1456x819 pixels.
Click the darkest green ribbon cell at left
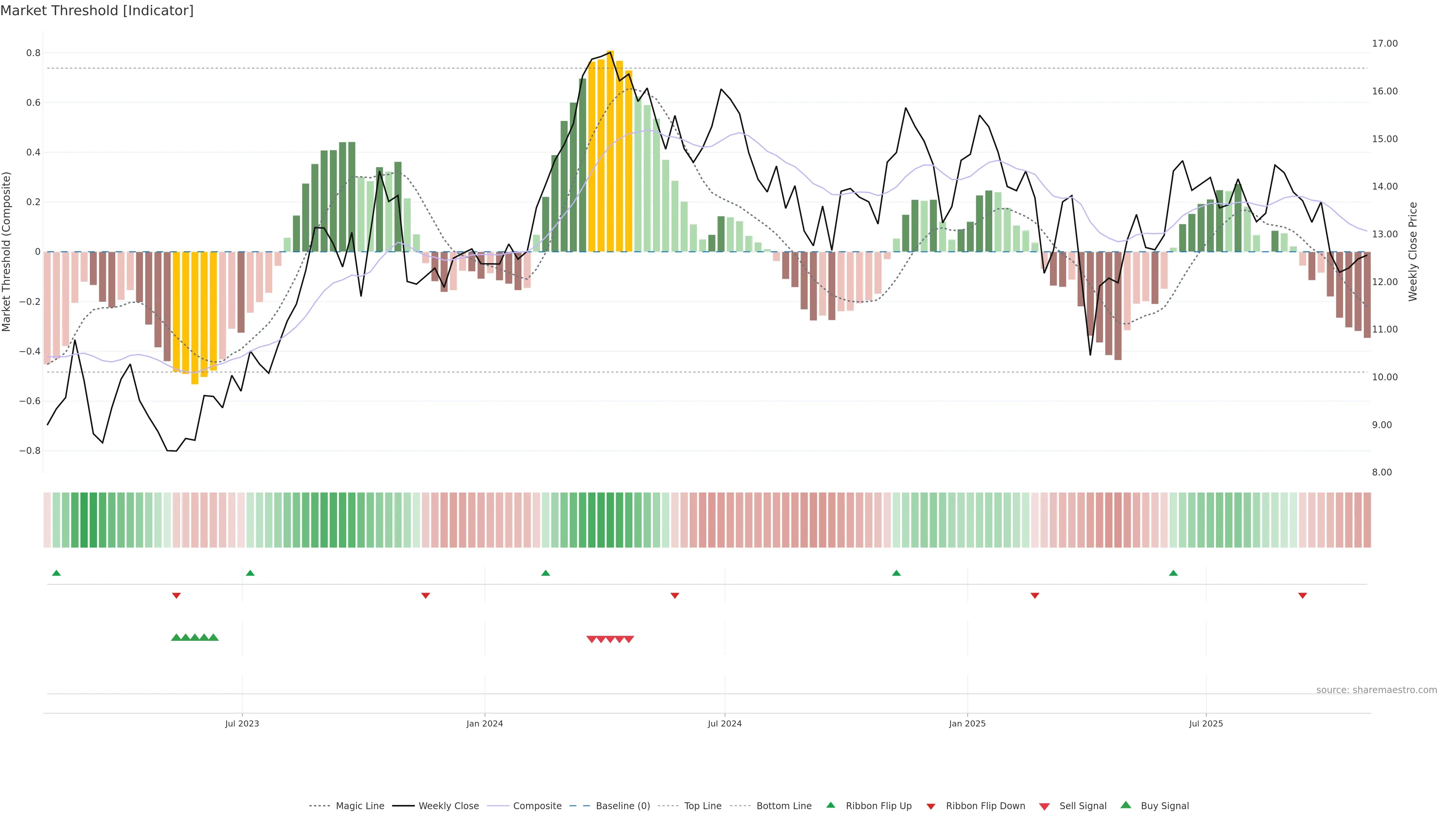pos(84,520)
